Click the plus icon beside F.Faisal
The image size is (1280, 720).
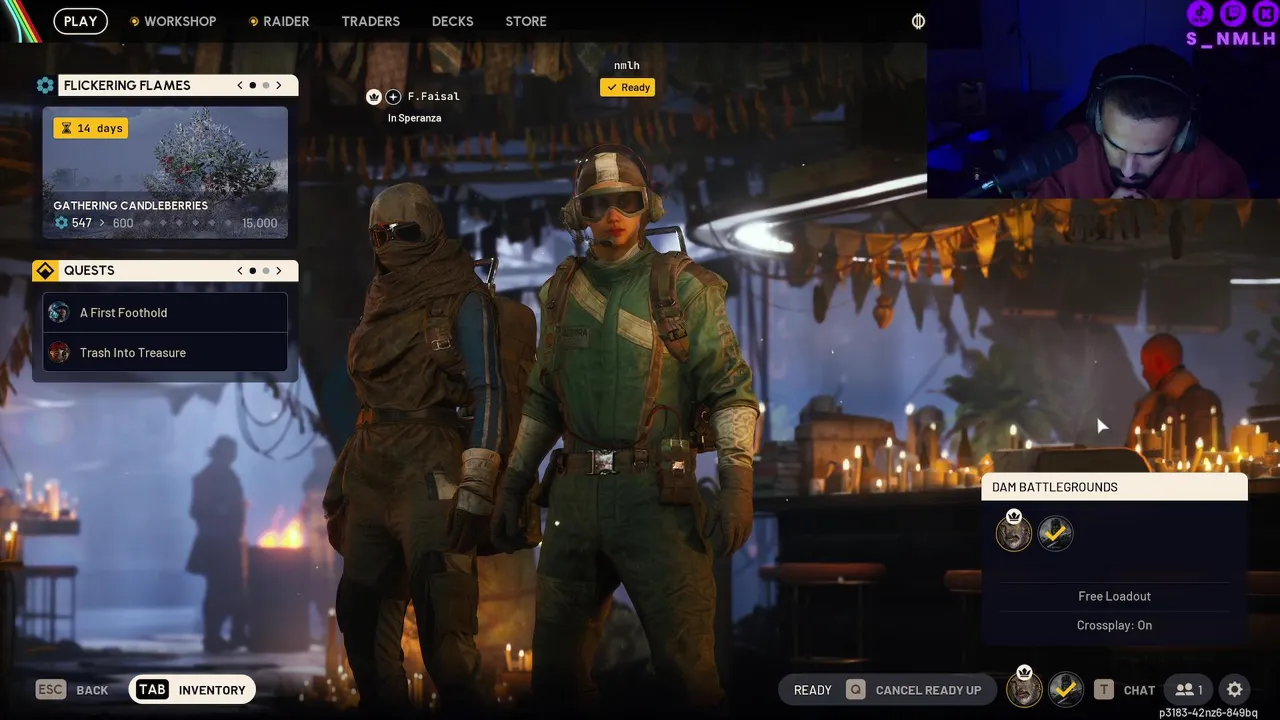click(393, 97)
